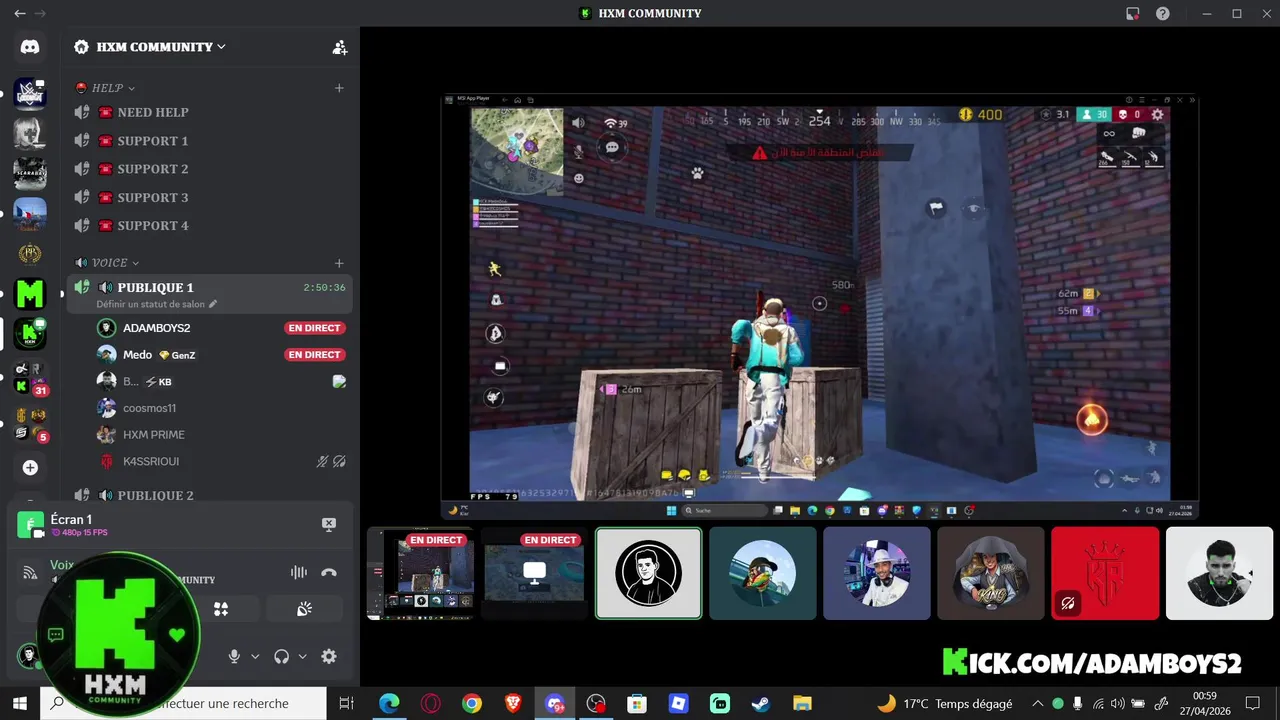Show hidden system tray icons
Image resolution: width=1280 pixels, height=720 pixels.
coord(1037,704)
